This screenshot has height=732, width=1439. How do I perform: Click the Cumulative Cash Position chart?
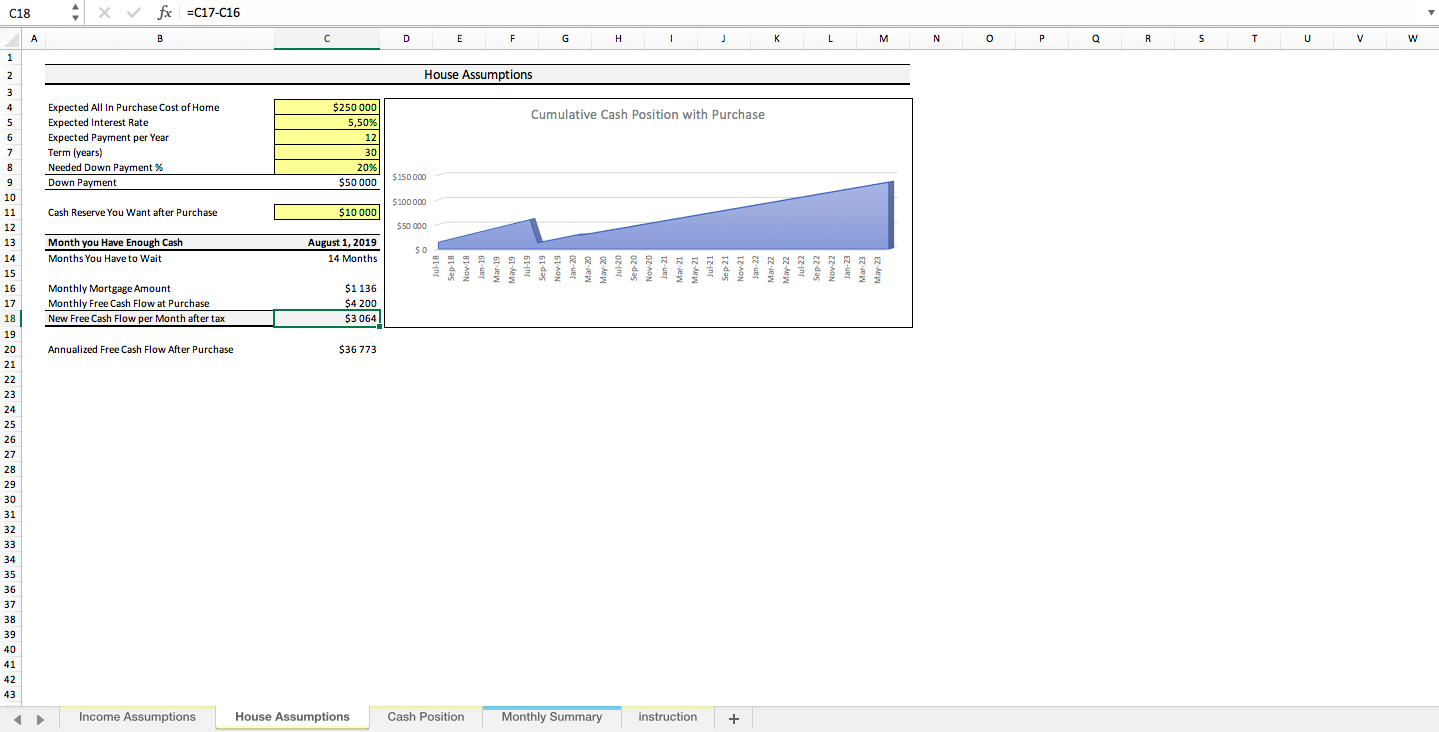648,212
